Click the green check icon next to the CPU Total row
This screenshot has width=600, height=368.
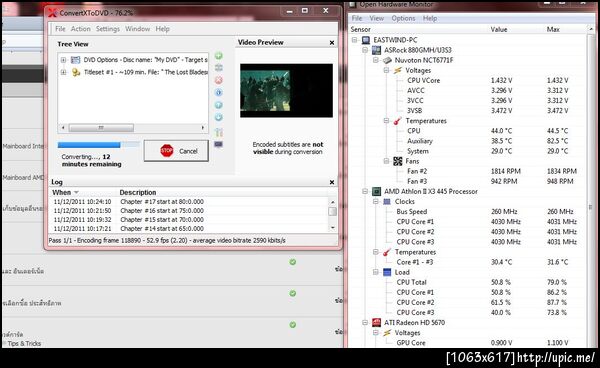[x=293, y=293]
